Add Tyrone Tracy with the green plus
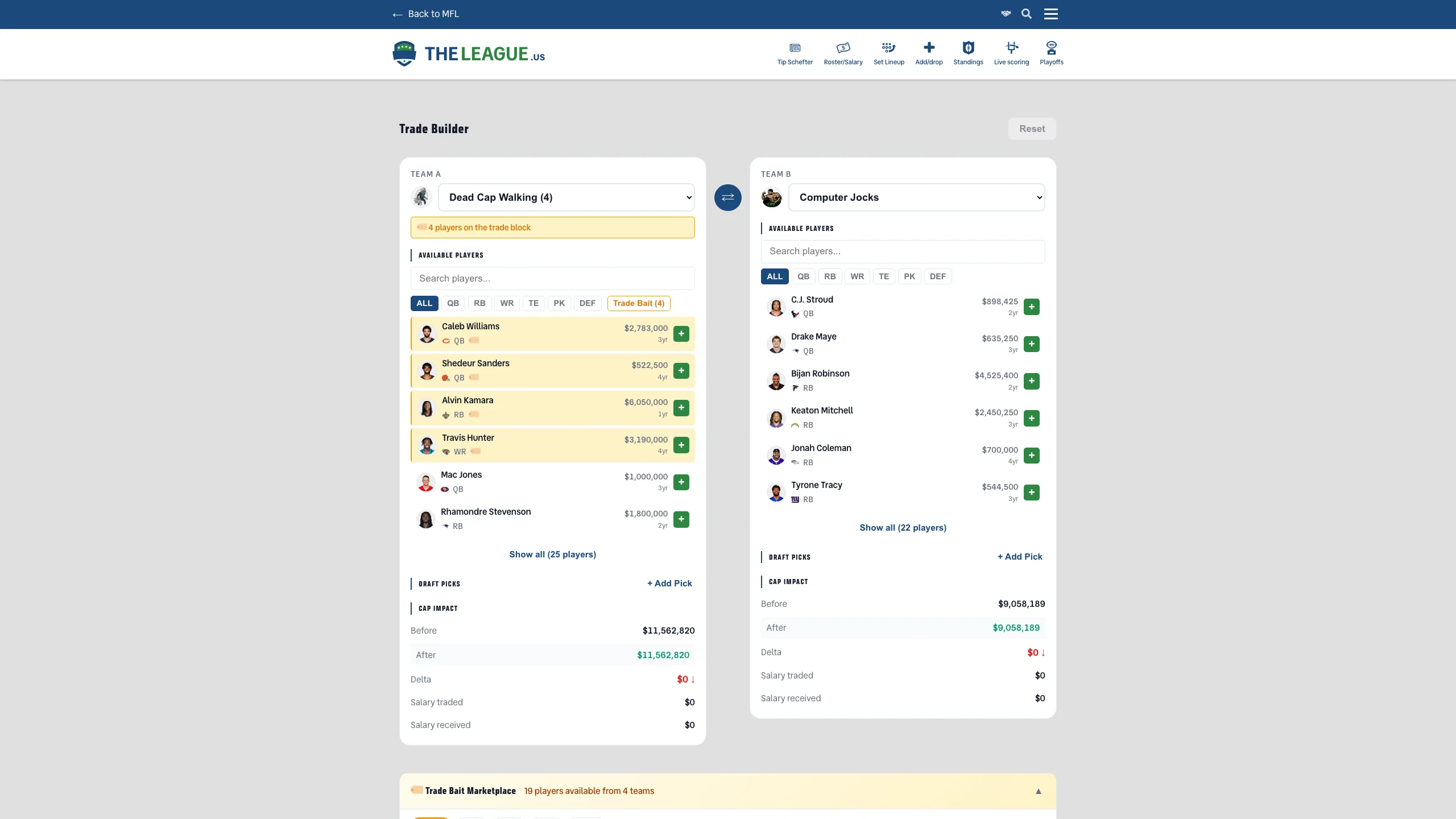 pyautogui.click(x=1031, y=493)
